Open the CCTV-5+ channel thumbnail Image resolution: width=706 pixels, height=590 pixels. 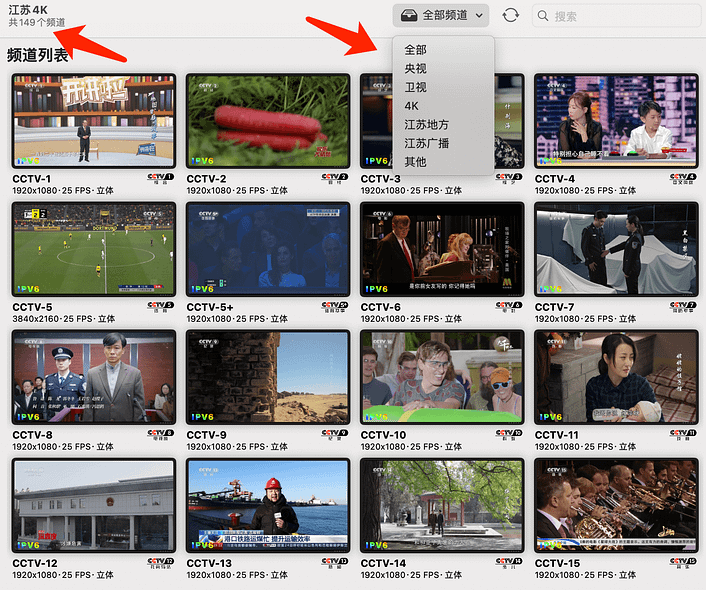268,249
